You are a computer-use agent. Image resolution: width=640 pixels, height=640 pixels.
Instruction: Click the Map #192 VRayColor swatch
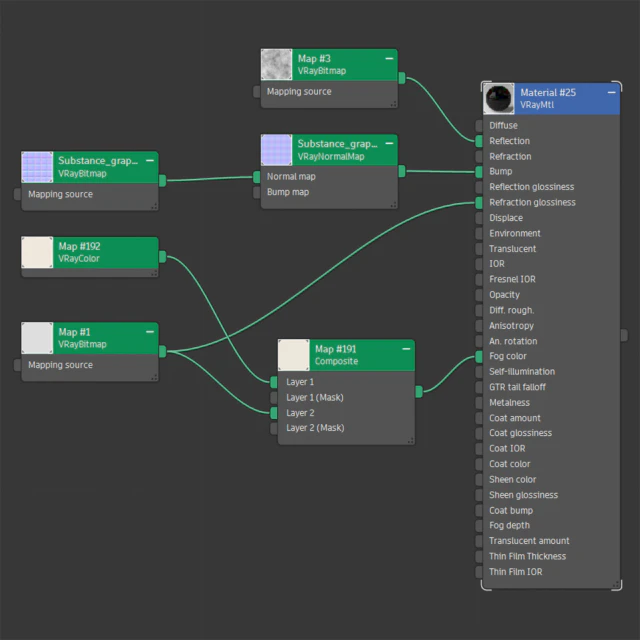coord(37,252)
